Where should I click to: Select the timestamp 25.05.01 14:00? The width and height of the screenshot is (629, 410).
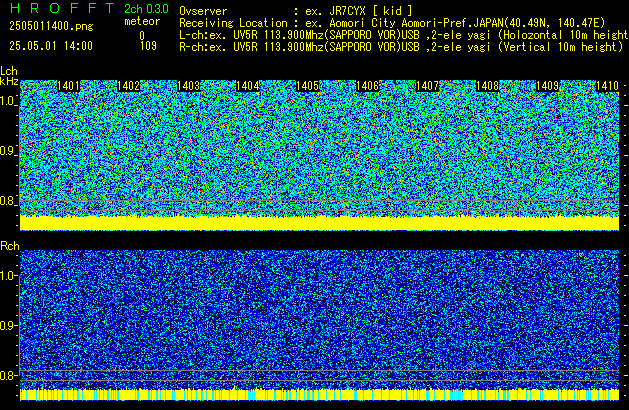point(51,46)
